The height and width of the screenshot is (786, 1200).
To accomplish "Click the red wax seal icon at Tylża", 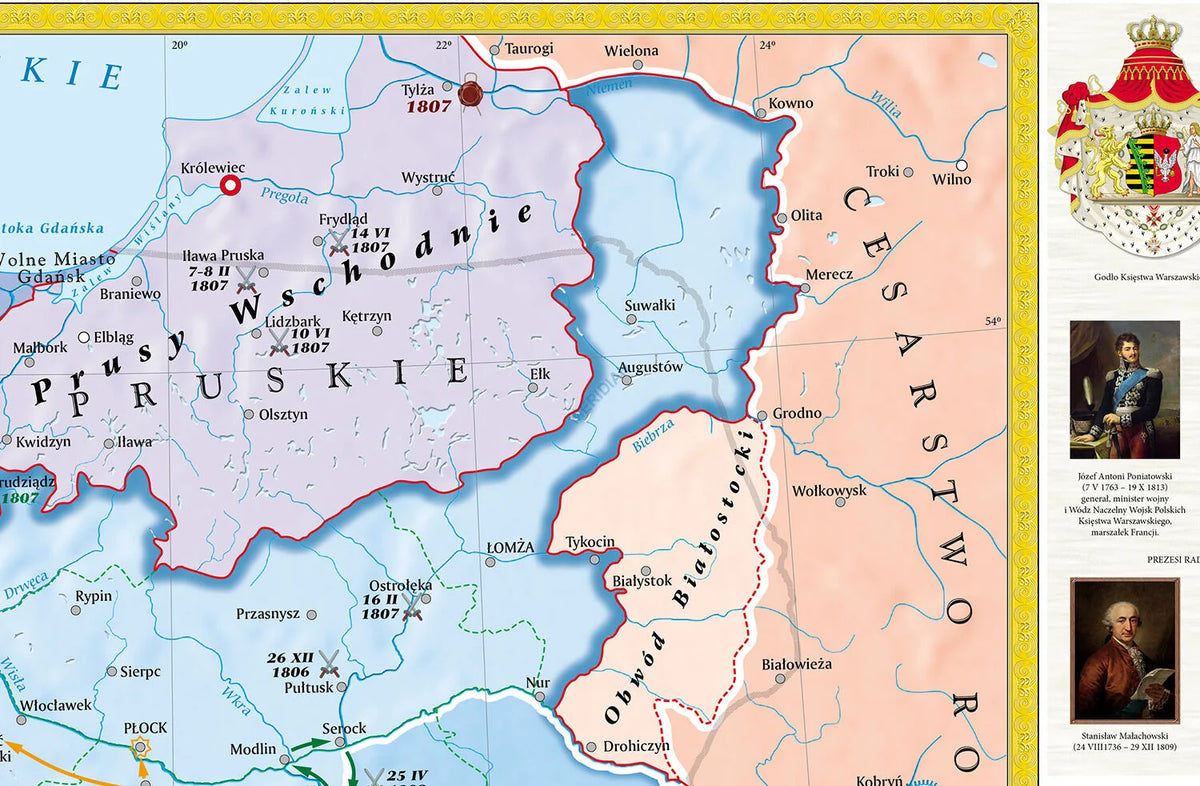I will pos(469,94).
